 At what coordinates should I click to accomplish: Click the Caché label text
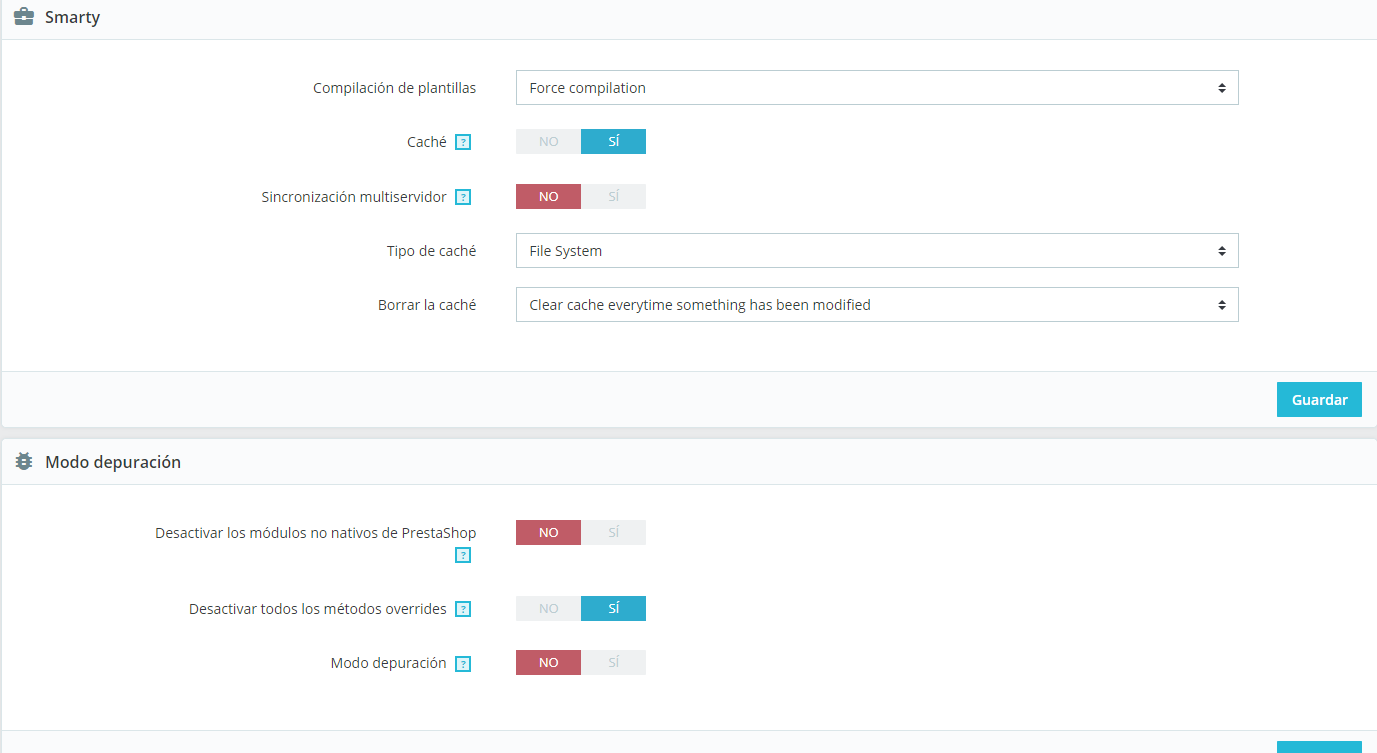427,142
